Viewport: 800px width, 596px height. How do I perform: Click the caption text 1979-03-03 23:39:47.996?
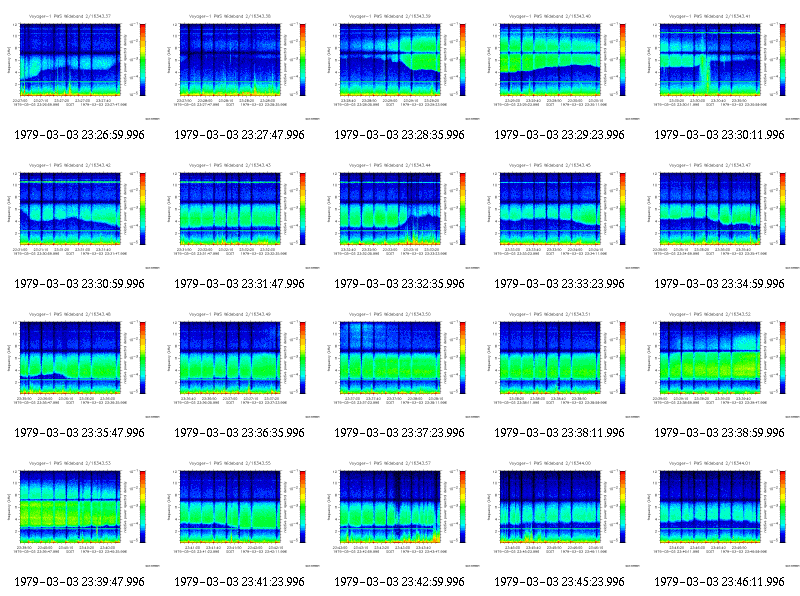(x=80, y=582)
